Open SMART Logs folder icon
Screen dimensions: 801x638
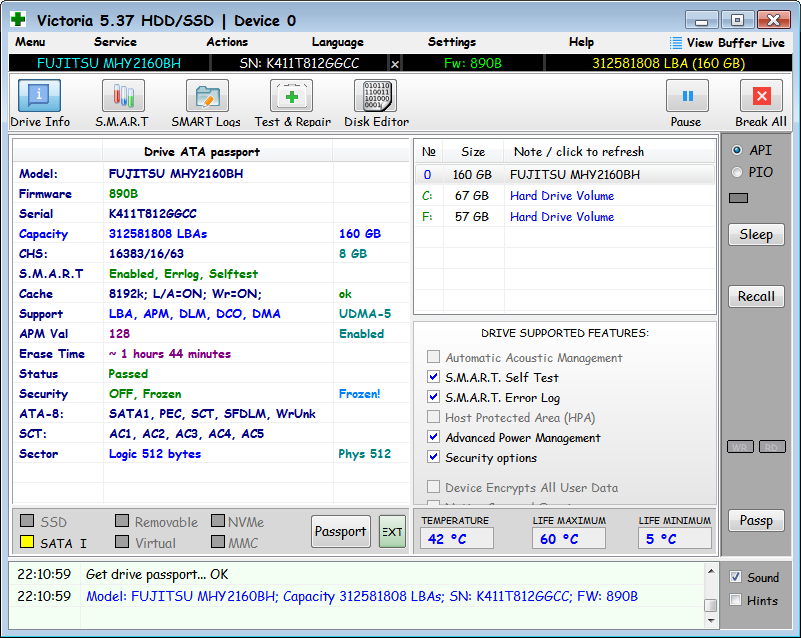(207, 96)
